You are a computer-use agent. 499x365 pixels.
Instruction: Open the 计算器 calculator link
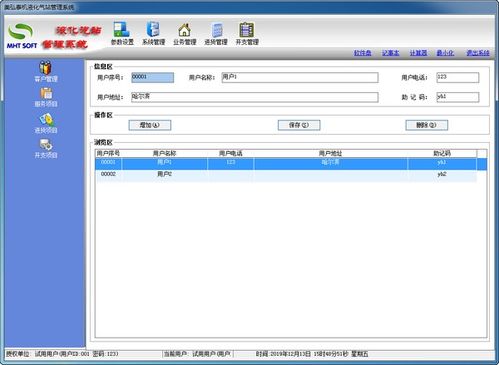(418, 53)
